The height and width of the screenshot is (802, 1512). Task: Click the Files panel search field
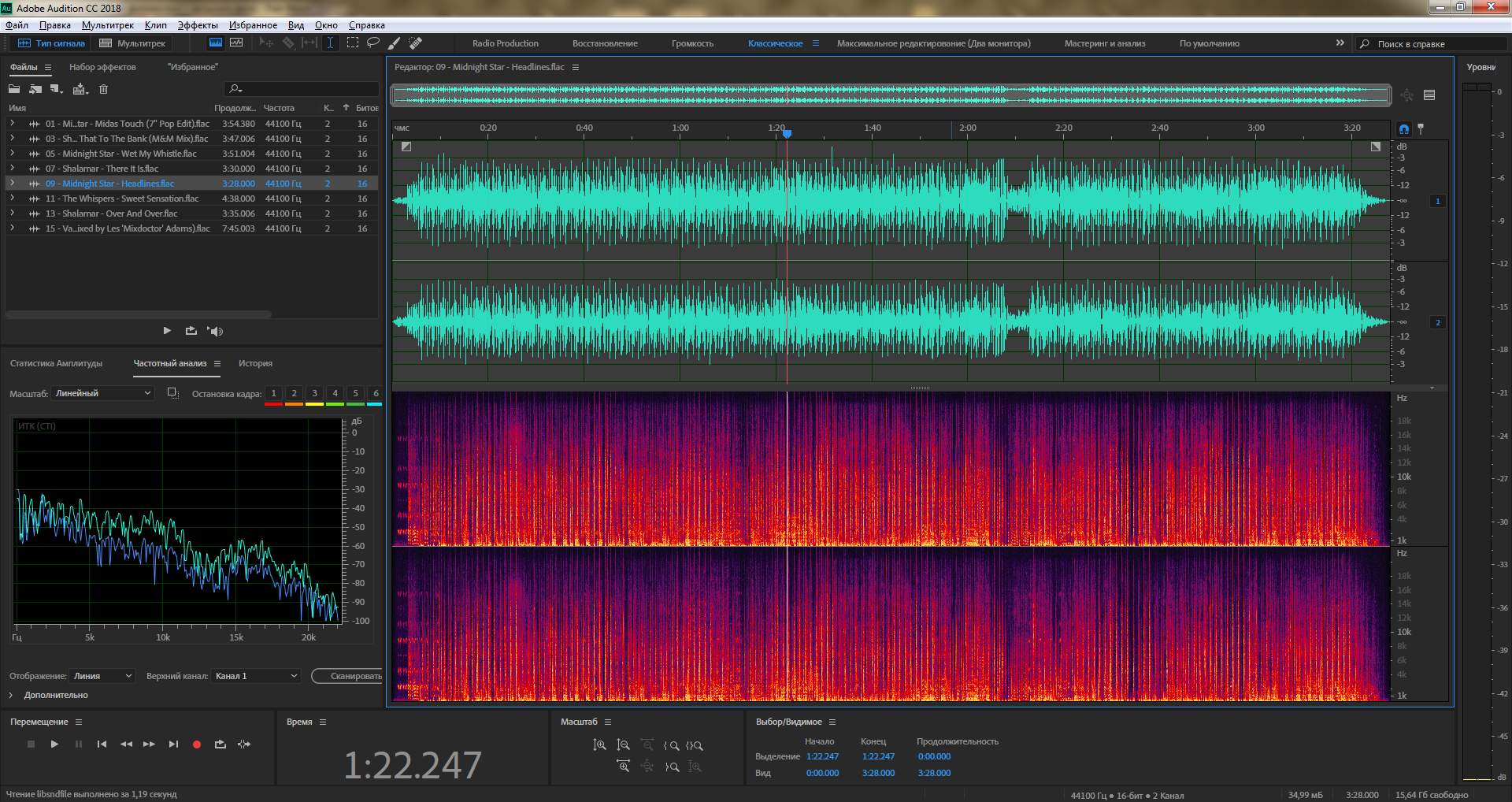302,89
